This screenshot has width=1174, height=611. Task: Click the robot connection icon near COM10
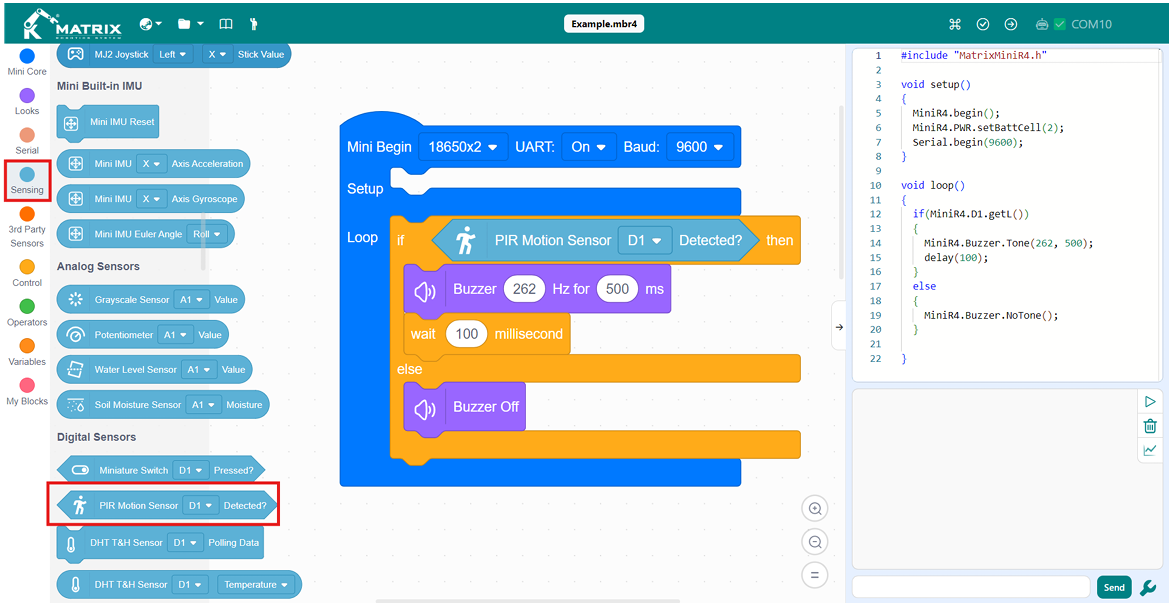point(1041,24)
